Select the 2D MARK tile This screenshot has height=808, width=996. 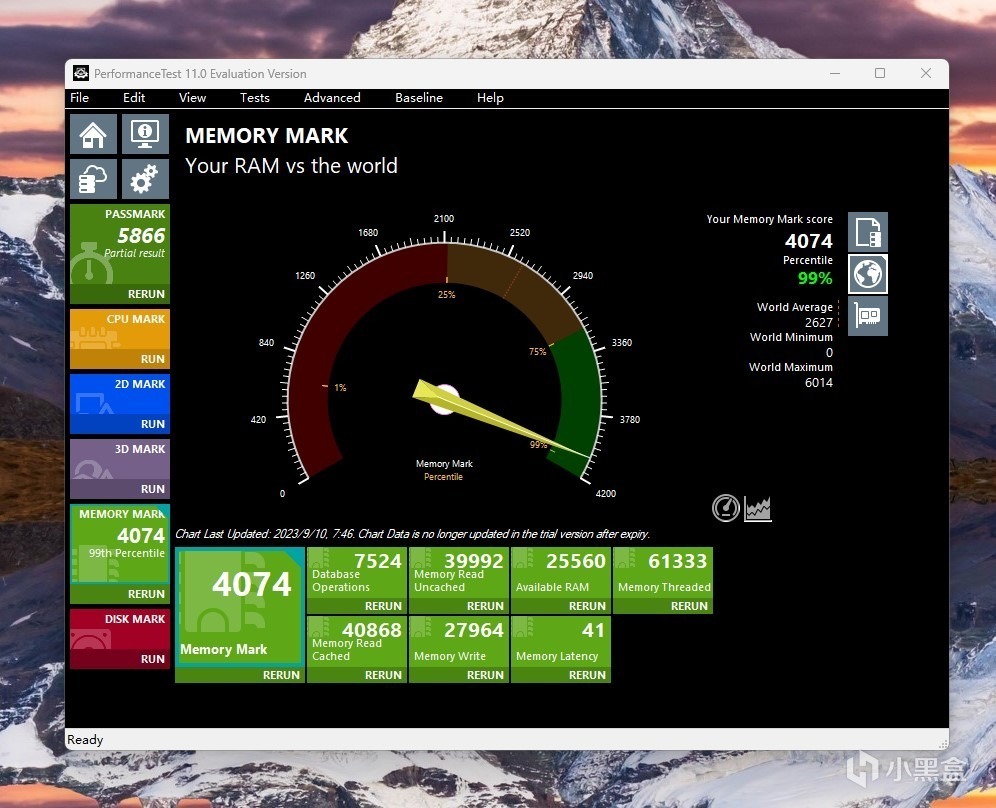[120, 394]
